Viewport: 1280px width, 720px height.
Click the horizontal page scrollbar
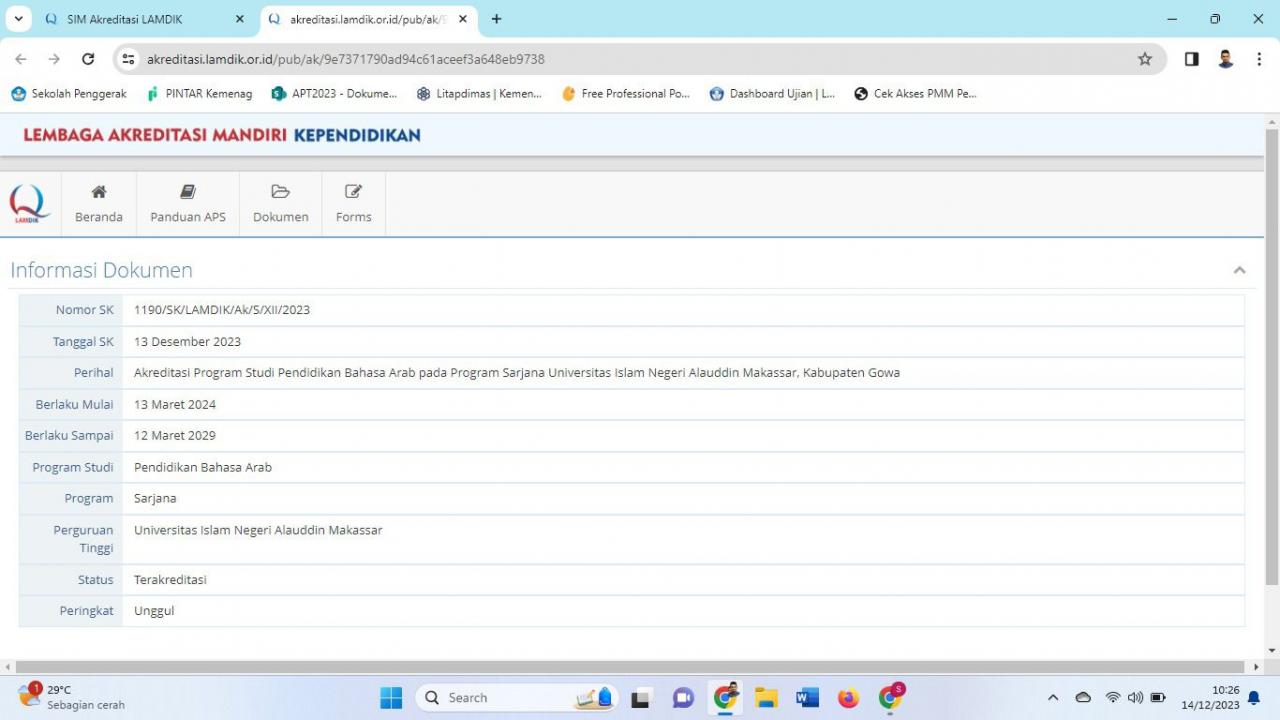point(630,667)
